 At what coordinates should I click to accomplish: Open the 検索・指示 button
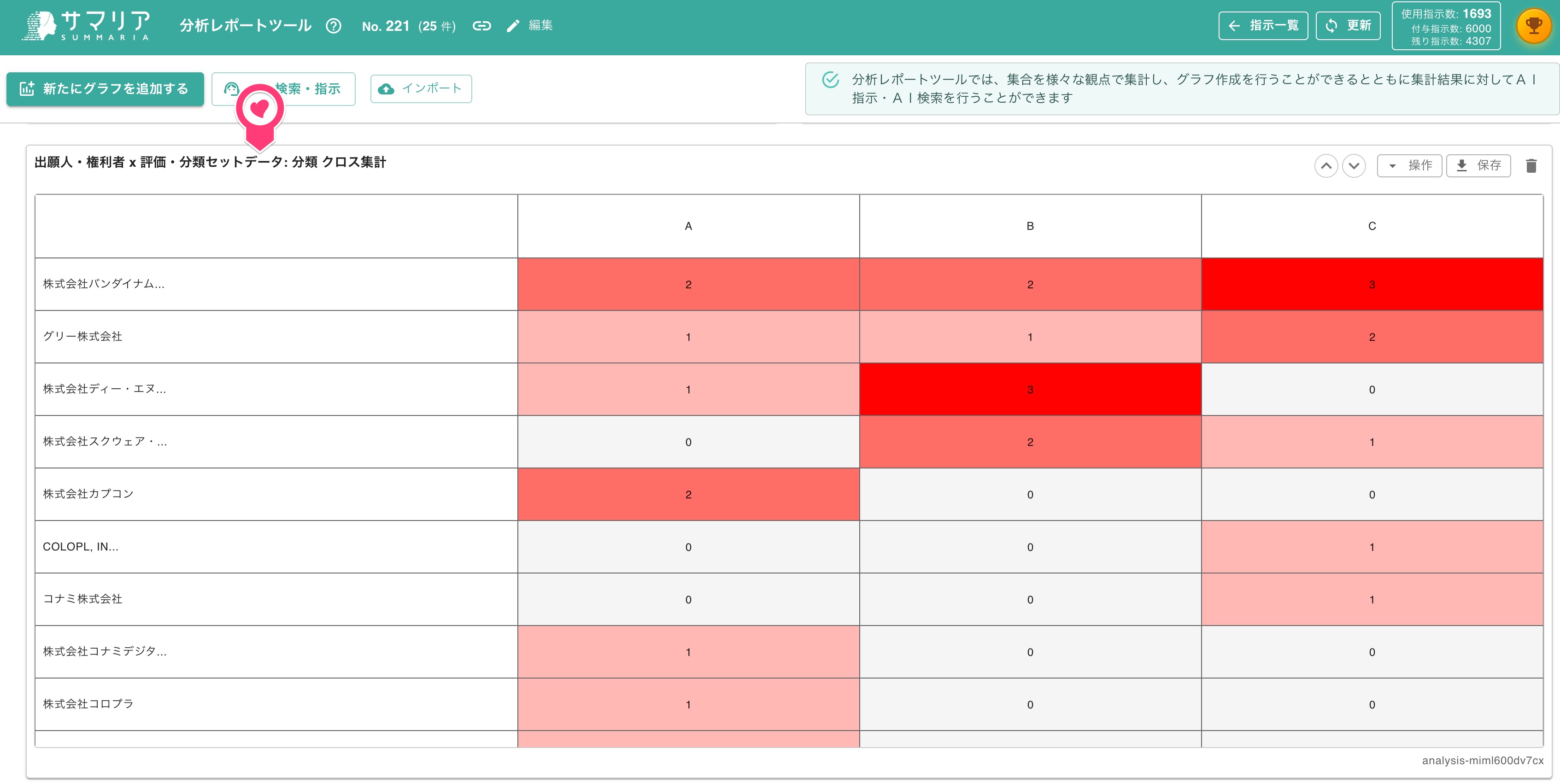[283, 89]
